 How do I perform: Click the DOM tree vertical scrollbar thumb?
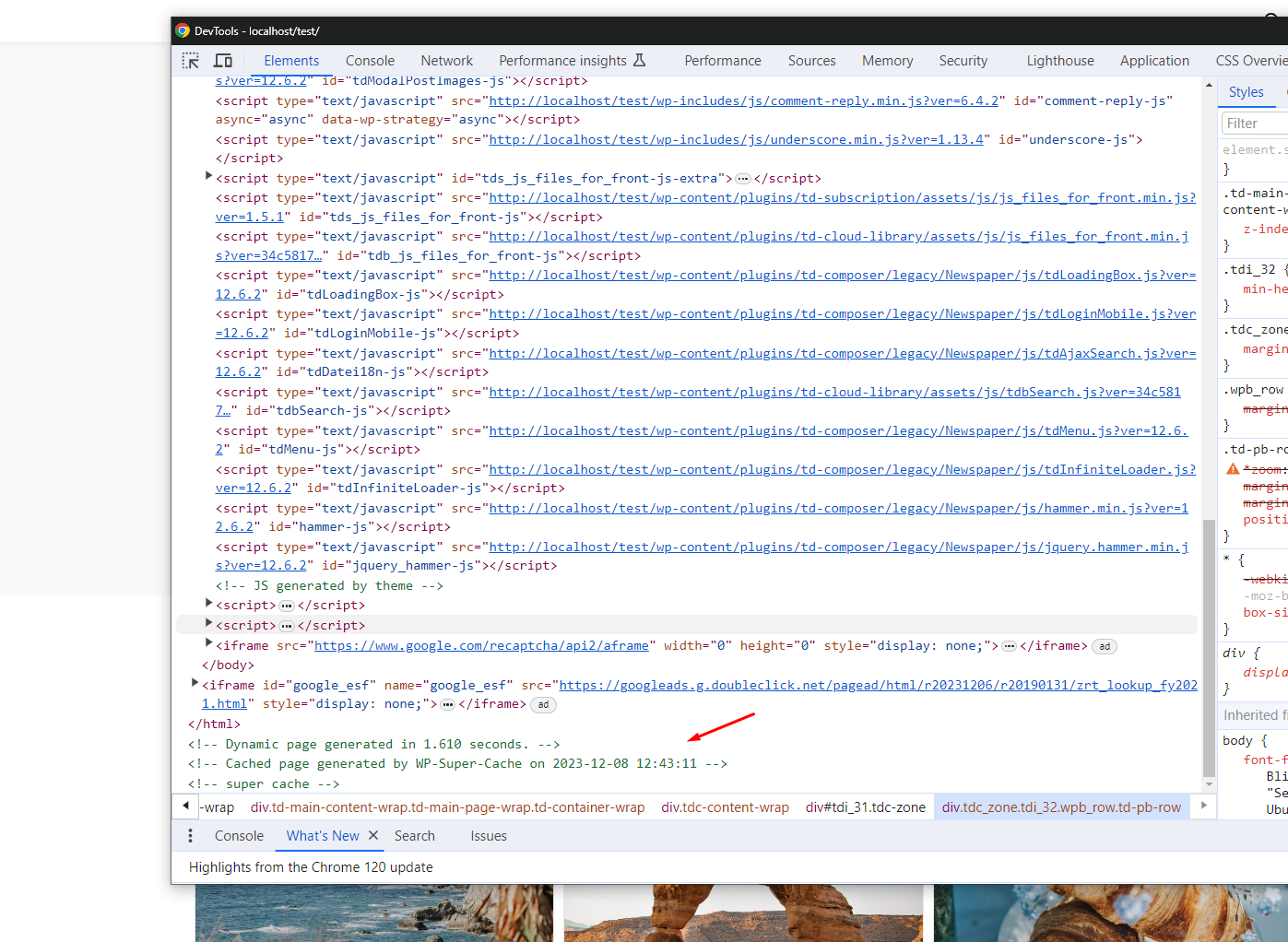(x=1209, y=649)
